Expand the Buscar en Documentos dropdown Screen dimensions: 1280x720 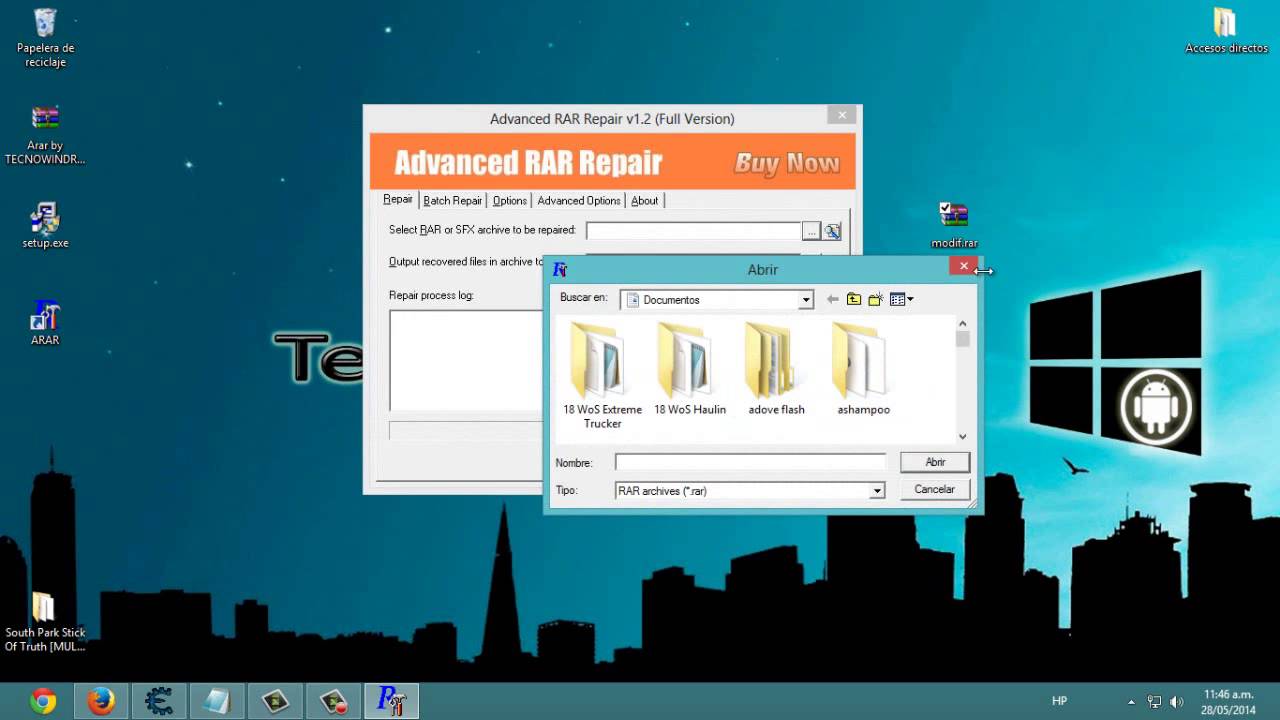tap(805, 300)
